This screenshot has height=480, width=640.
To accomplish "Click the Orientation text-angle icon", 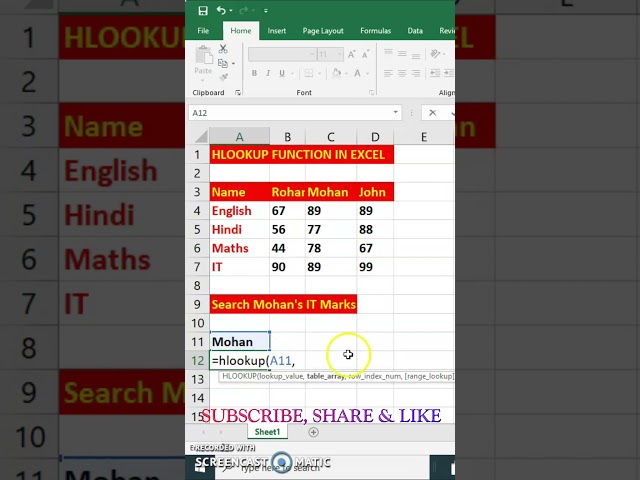I will [435, 53].
